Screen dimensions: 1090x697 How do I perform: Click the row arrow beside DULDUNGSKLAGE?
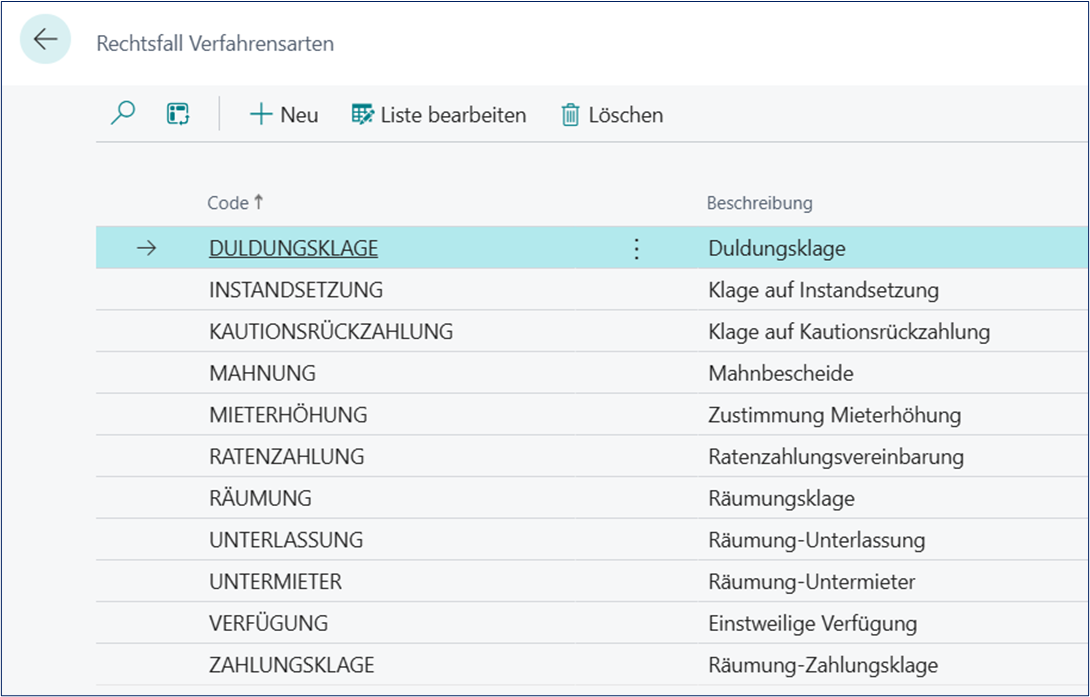point(147,248)
